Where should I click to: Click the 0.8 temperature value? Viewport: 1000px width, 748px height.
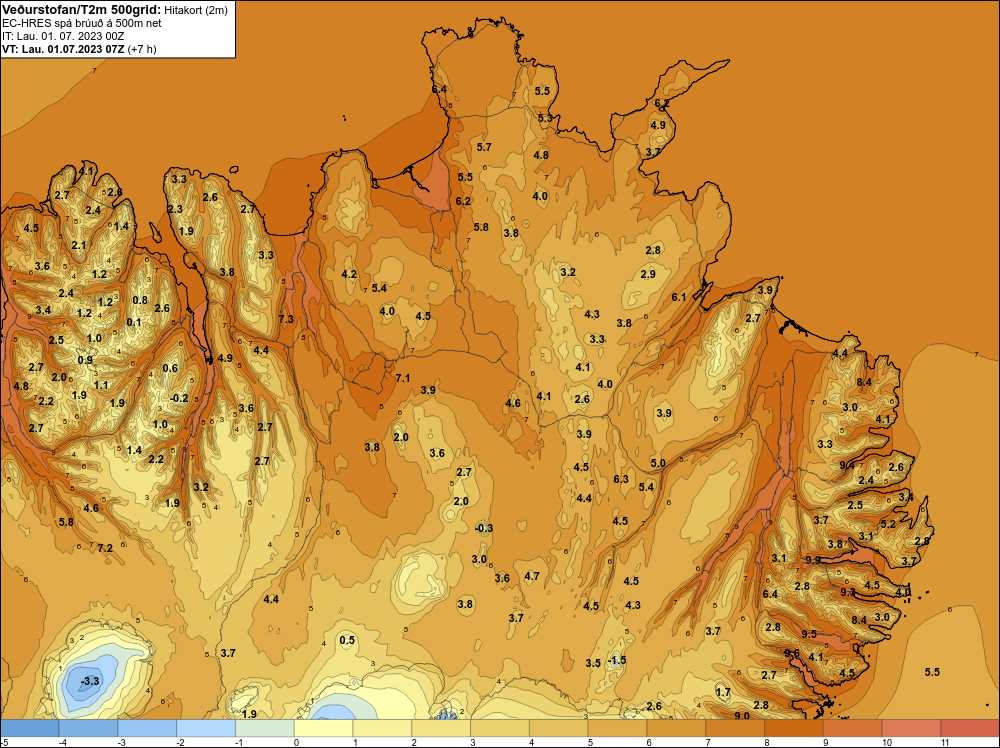pos(140,300)
